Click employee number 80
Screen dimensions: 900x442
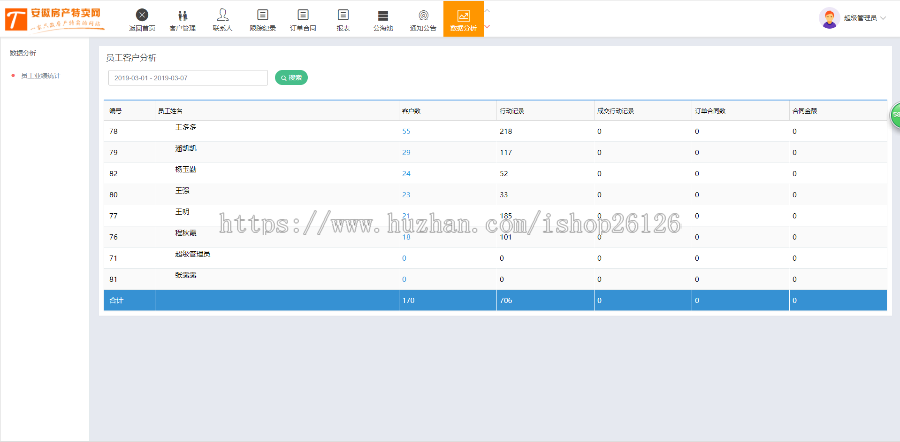point(113,195)
